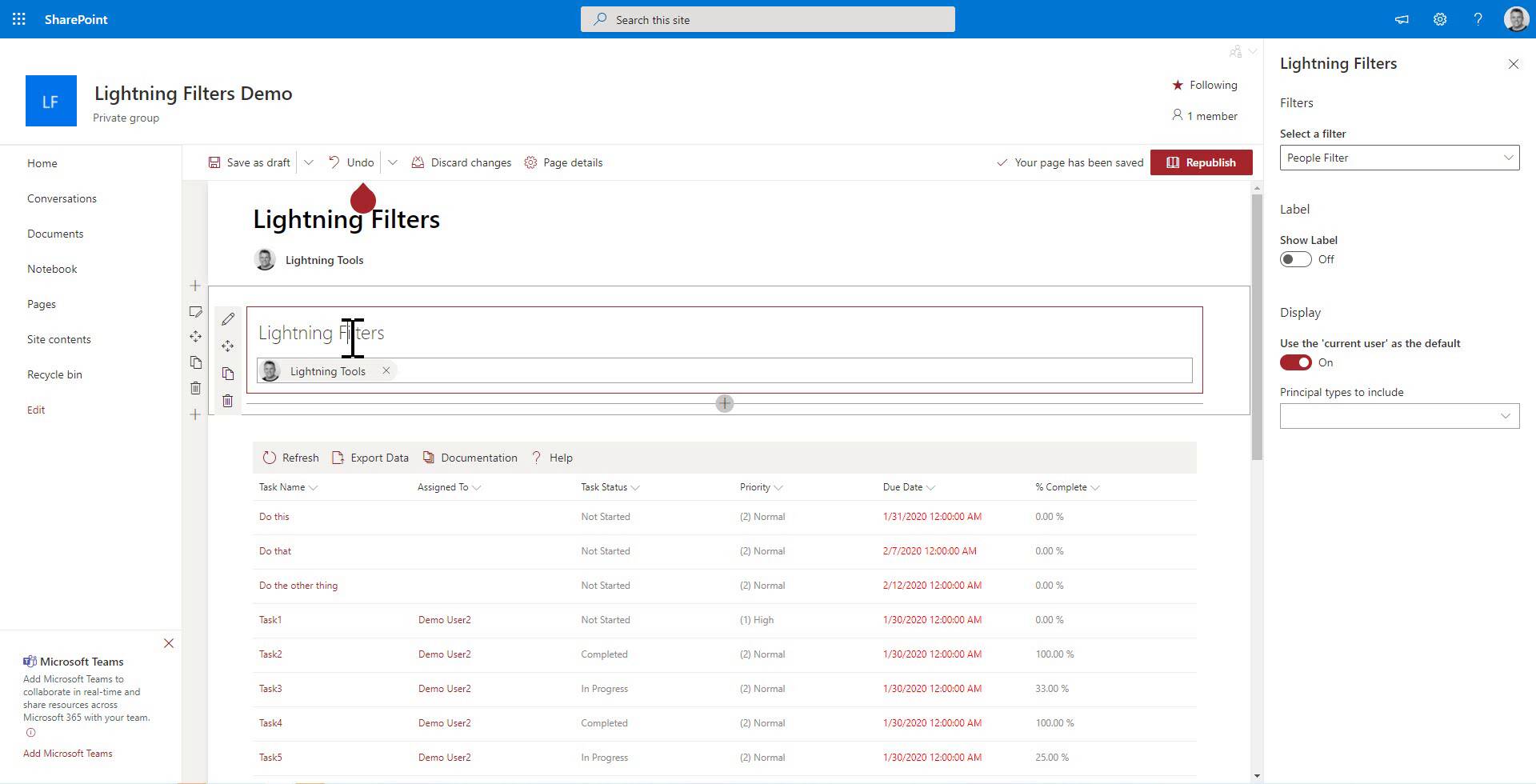Toggle the current user default switch
Image resolution: width=1536 pixels, height=784 pixels.
pos(1296,362)
